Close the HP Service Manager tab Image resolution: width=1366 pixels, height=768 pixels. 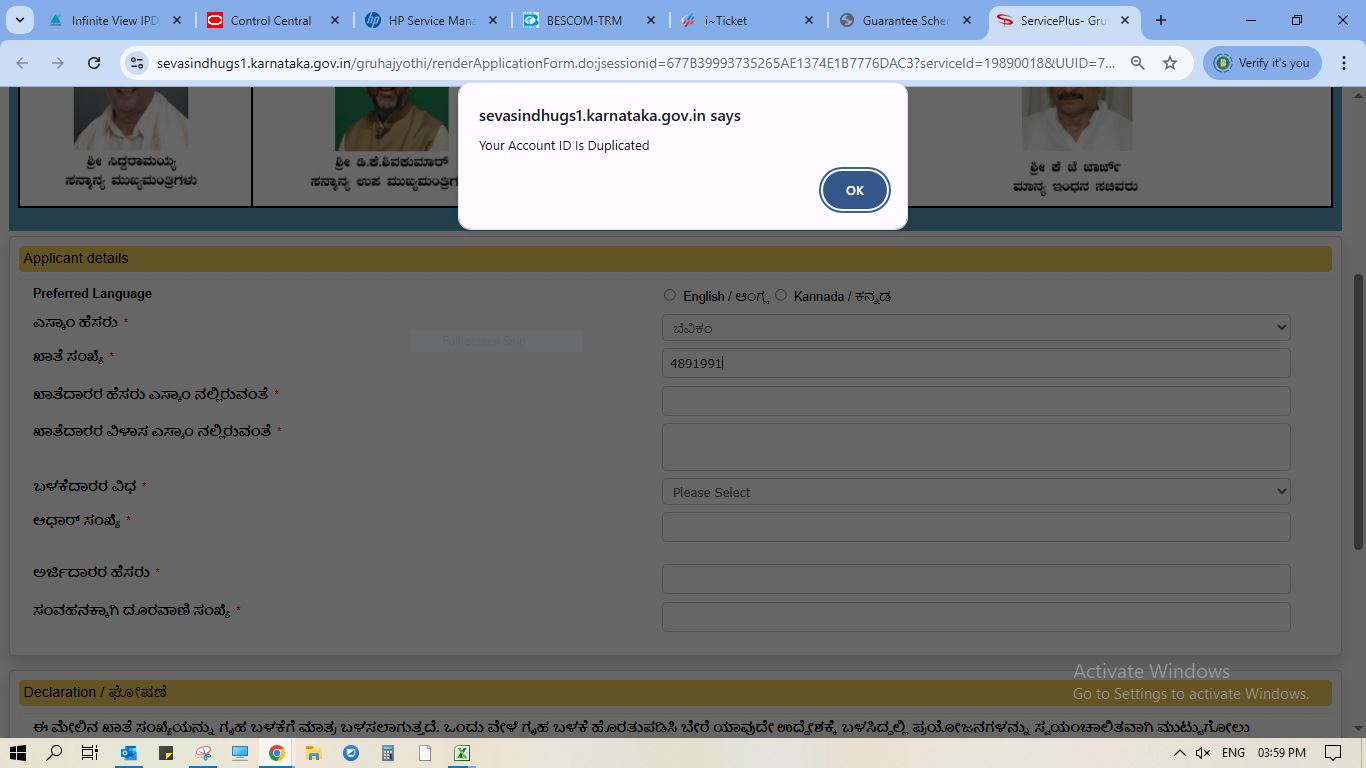[x=493, y=20]
